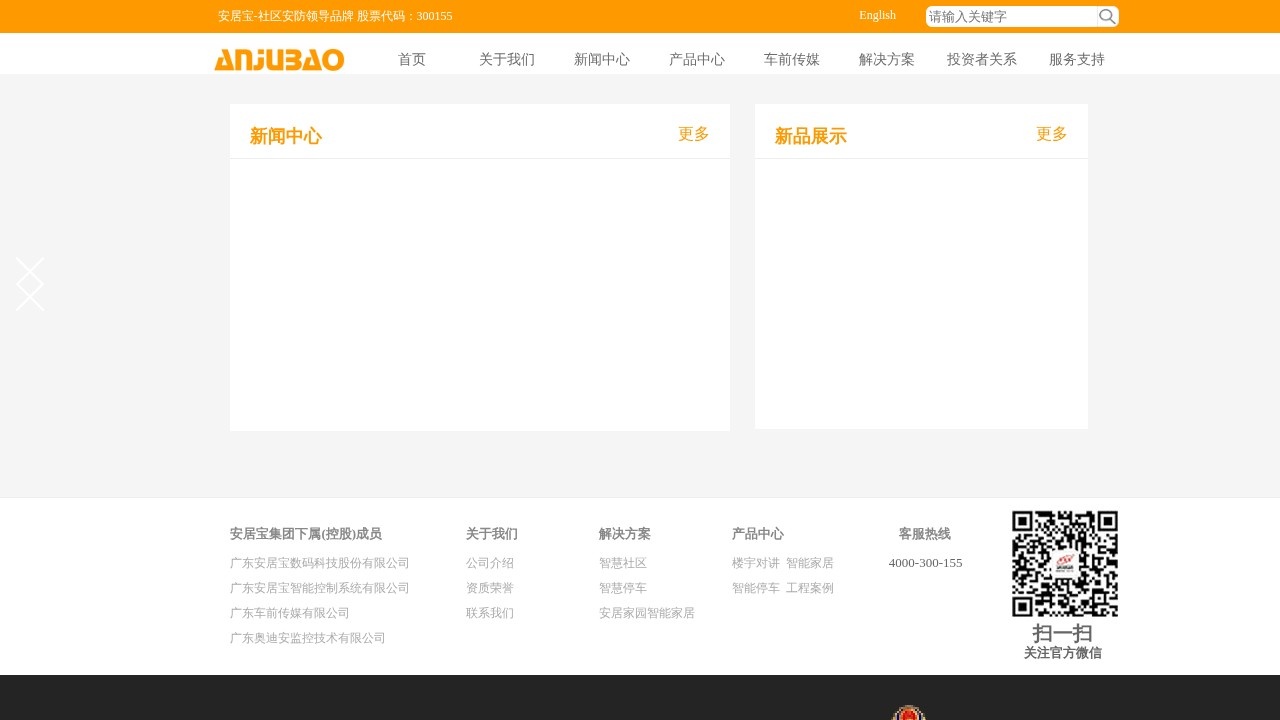The height and width of the screenshot is (720, 1280).
Task: Open 广东奥迪安监控技术有限公司 footer link
Action: pos(308,638)
